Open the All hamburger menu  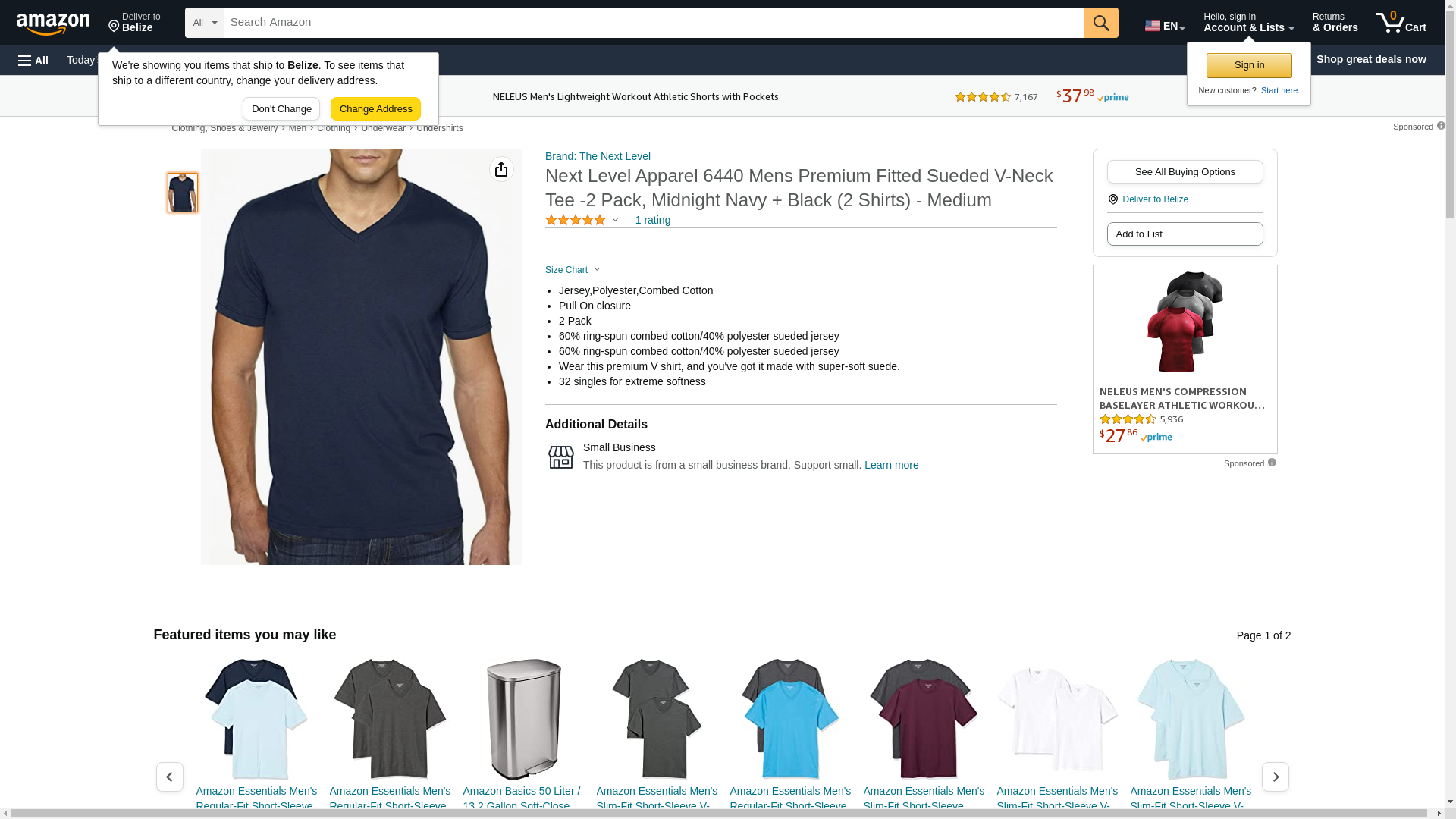pos(33,60)
